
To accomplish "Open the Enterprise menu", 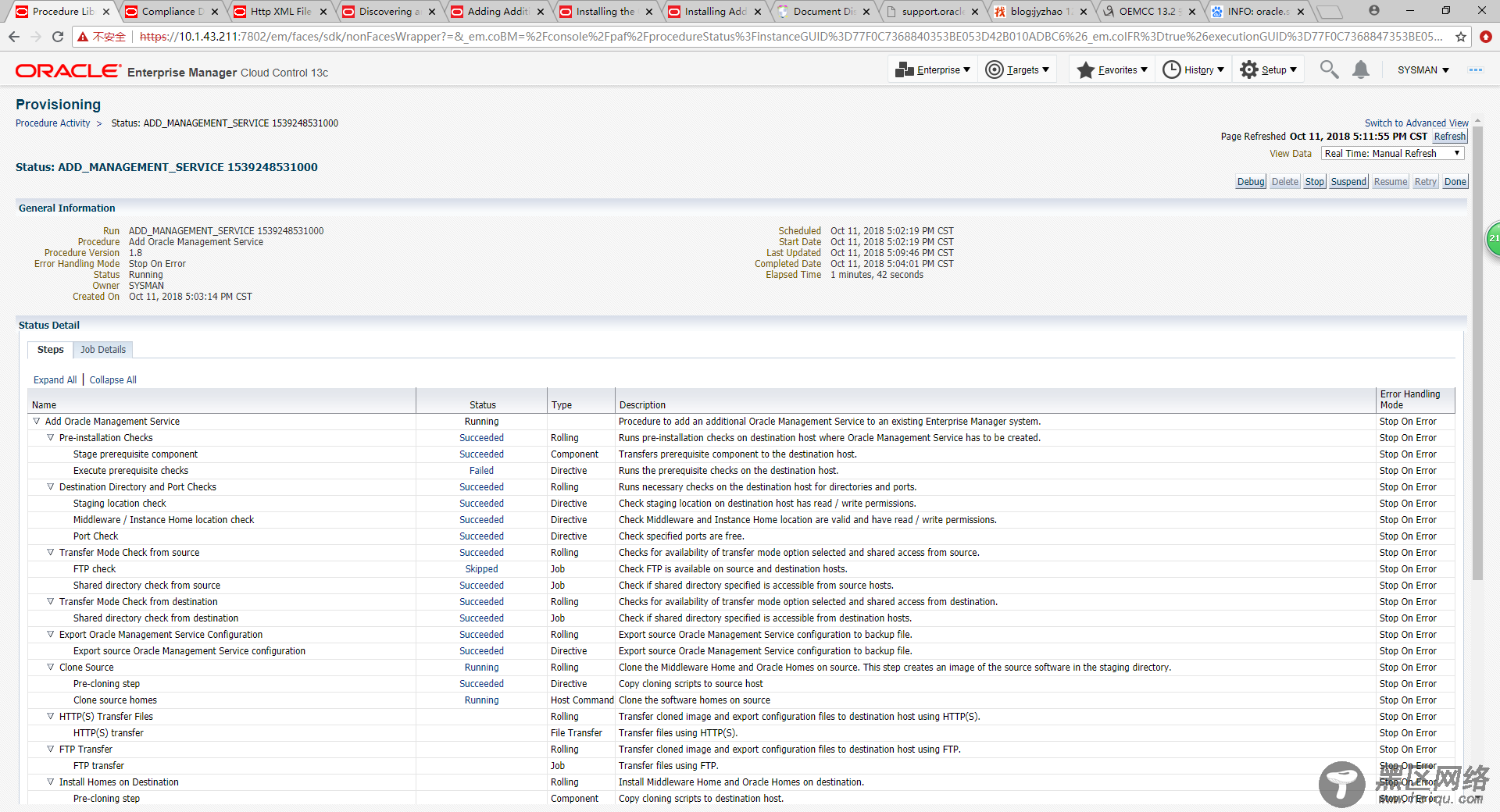I will [933, 69].
